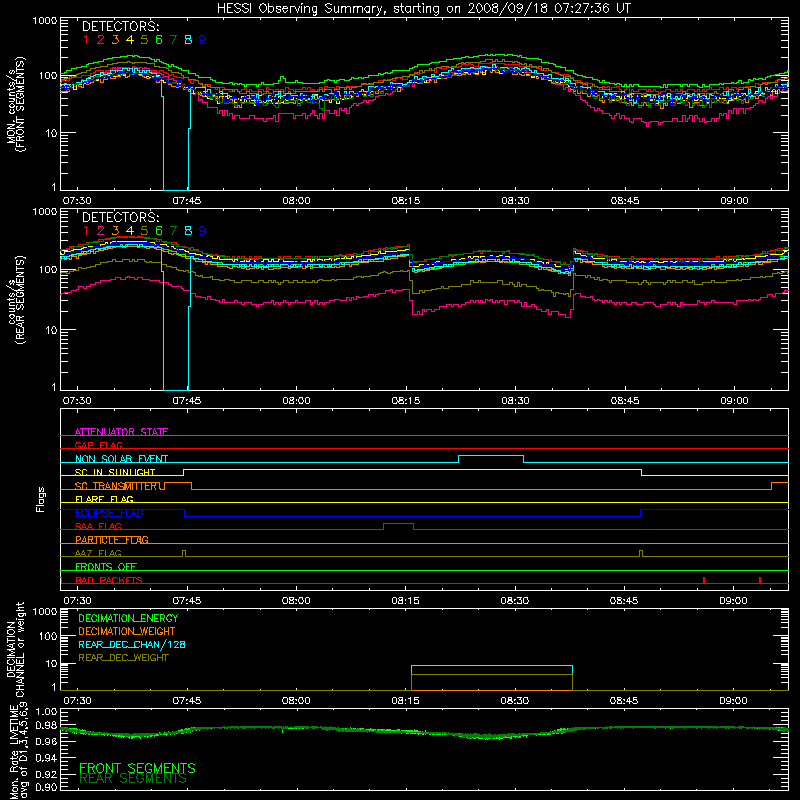Click the REAR_DEC_WEIGHT legend entry
The height and width of the screenshot is (800, 800).
pos(123,658)
